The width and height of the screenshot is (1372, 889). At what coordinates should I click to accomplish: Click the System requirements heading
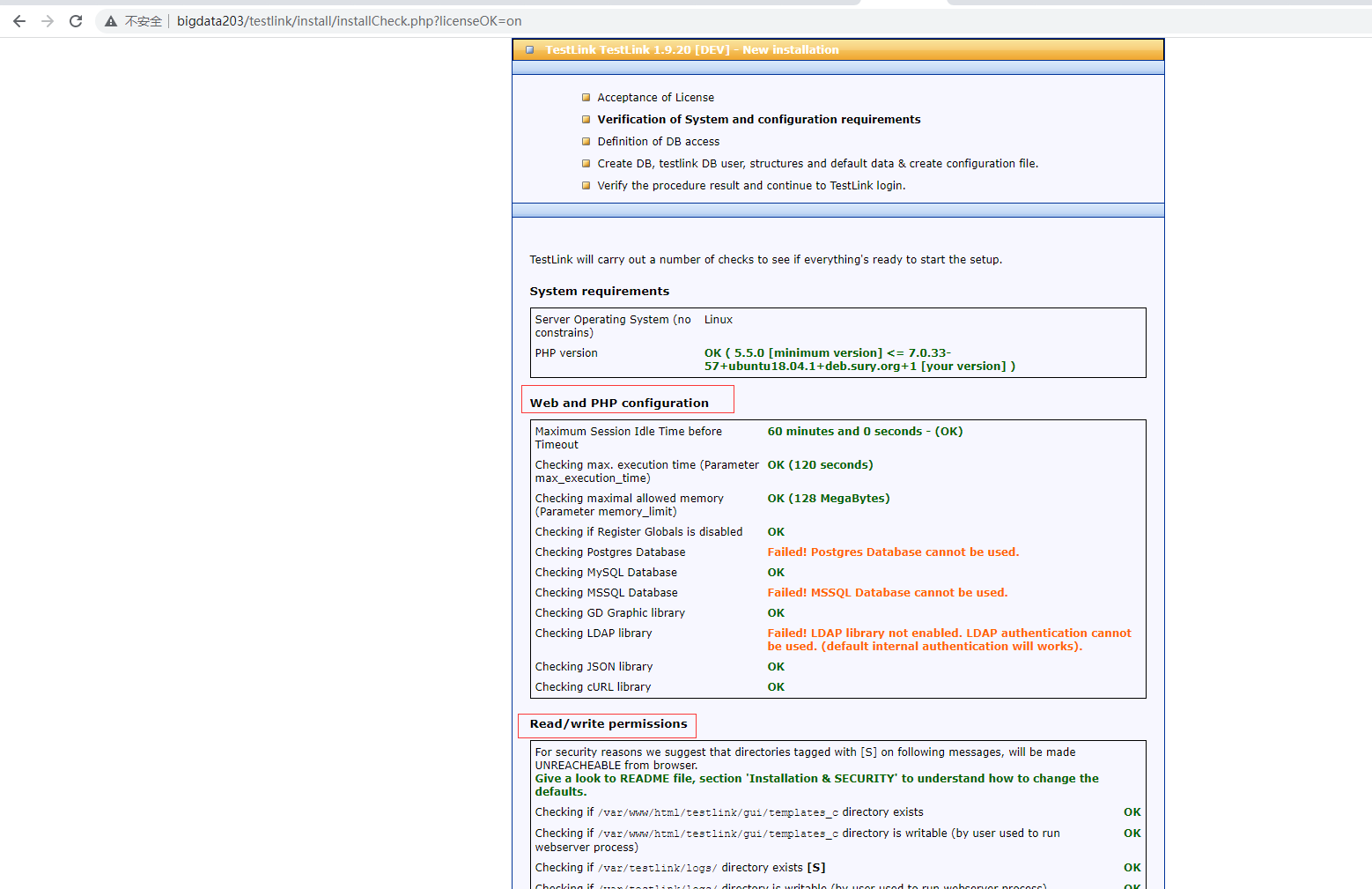pyautogui.click(x=600, y=292)
